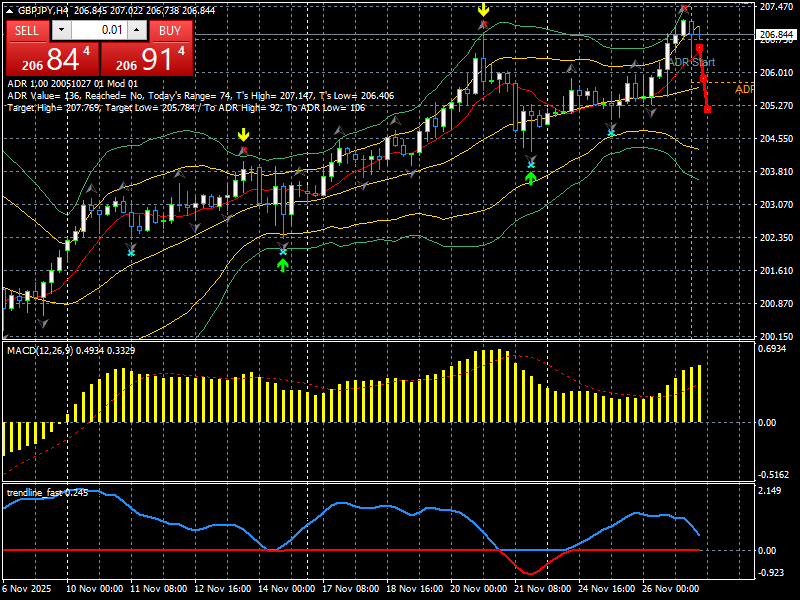The height and width of the screenshot is (600, 800).
Task: Click the 0.6934 MACD scale value
Action: (772, 349)
